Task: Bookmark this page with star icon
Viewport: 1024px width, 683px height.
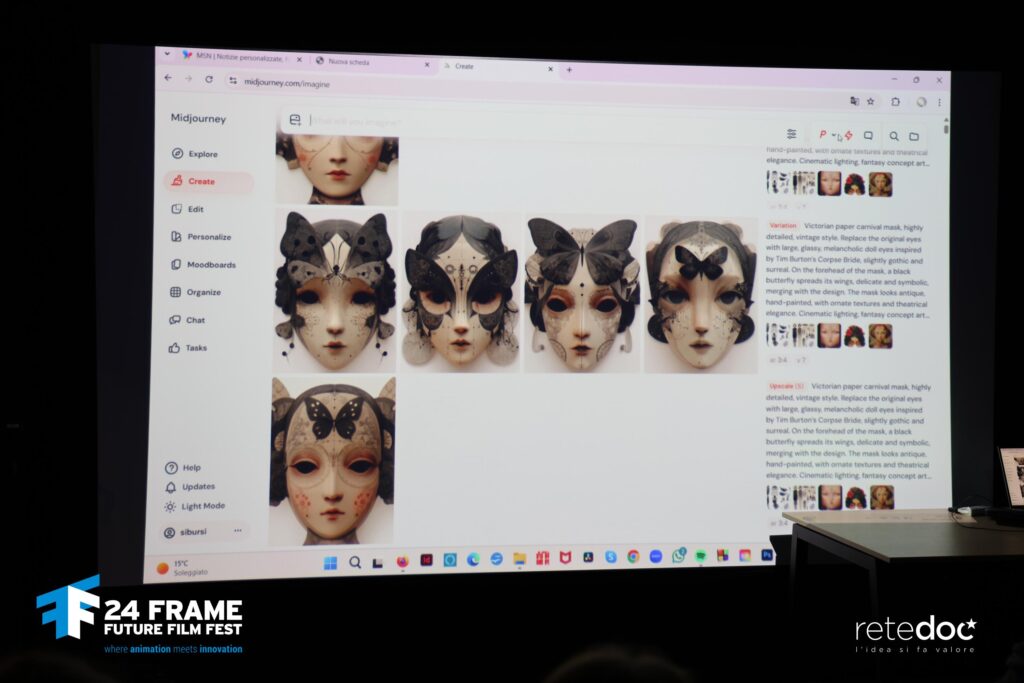Action: tap(871, 101)
